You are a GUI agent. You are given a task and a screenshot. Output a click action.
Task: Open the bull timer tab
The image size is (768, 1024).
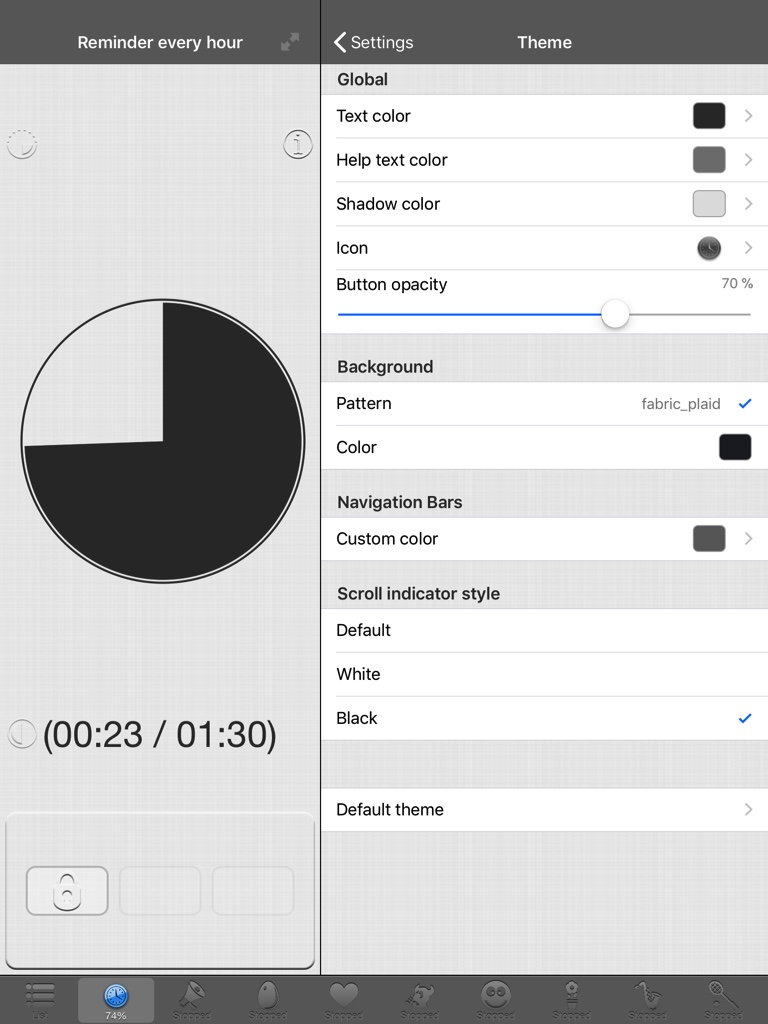click(419, 1000)
